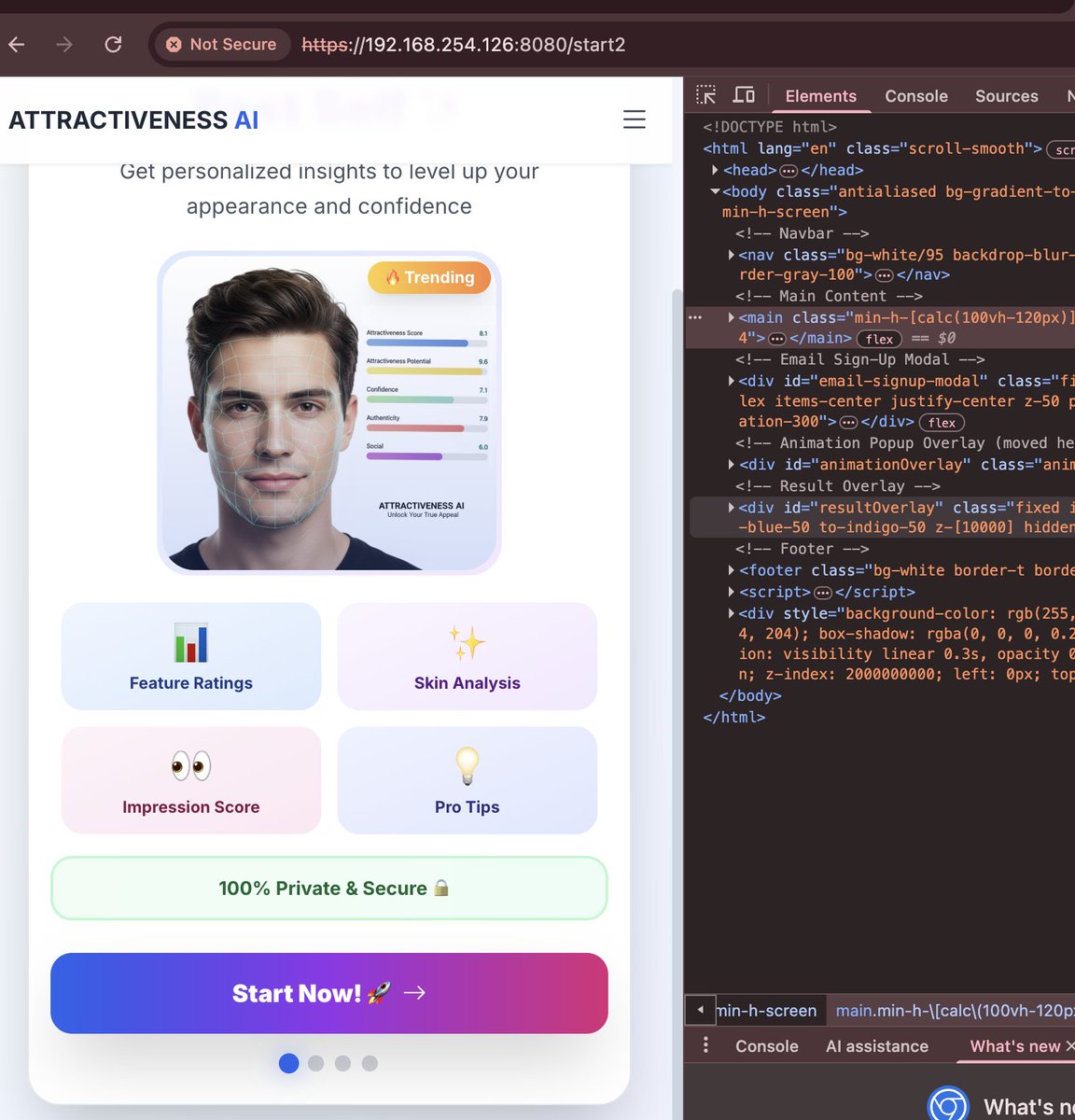Open the hamburger menu on the page
This screenshot has width=1075, height=1120.
pos(635,119)
